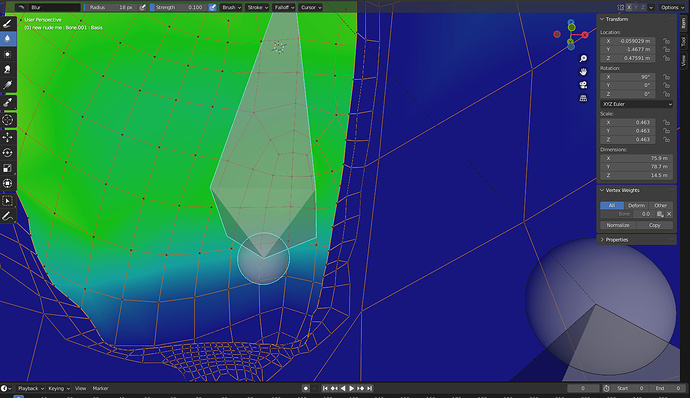This screenshot has width=690, height=398.
Task: Click the Radius slider
Action: coord(110,7)
